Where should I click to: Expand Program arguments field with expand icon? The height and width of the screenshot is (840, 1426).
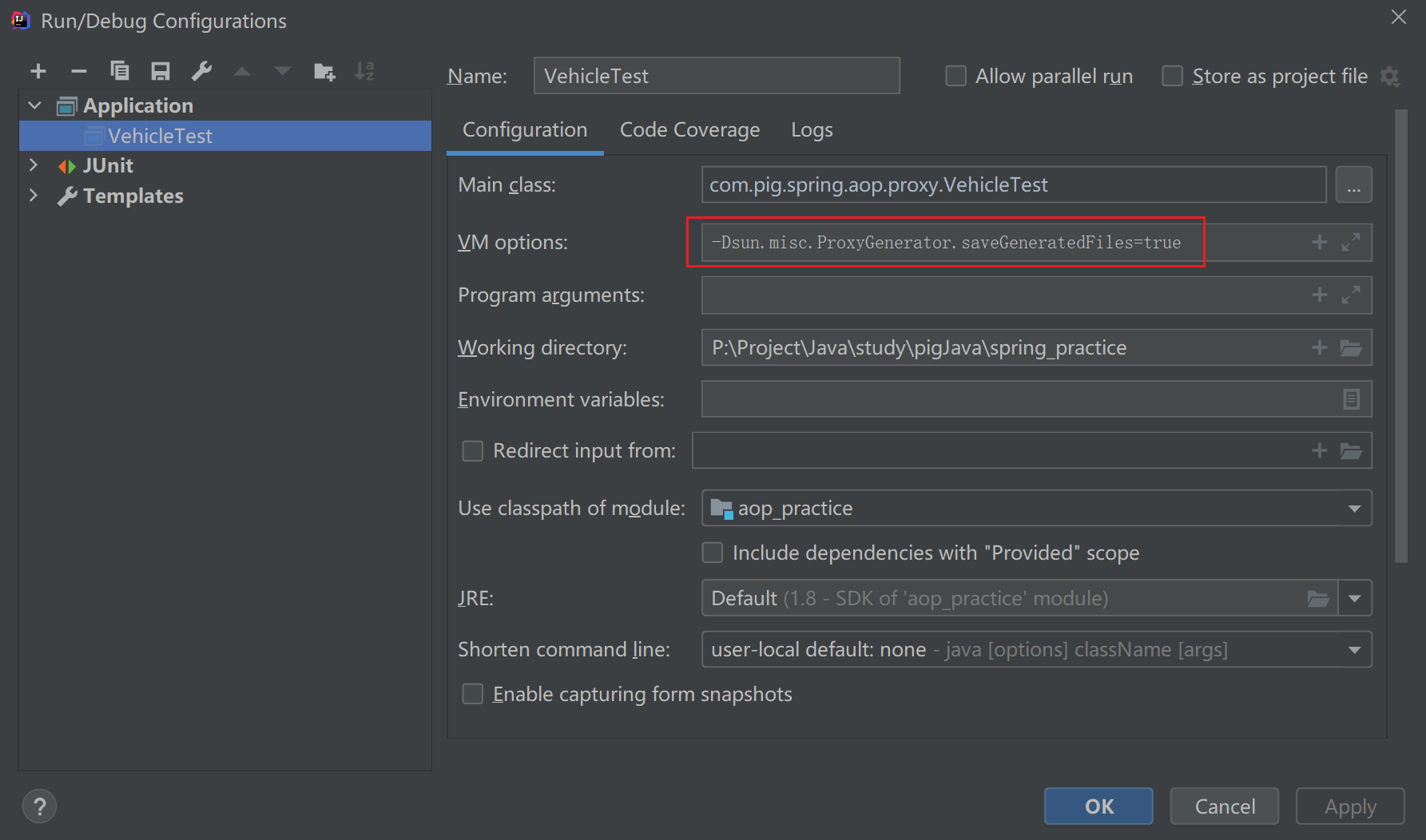point(1351,295)
